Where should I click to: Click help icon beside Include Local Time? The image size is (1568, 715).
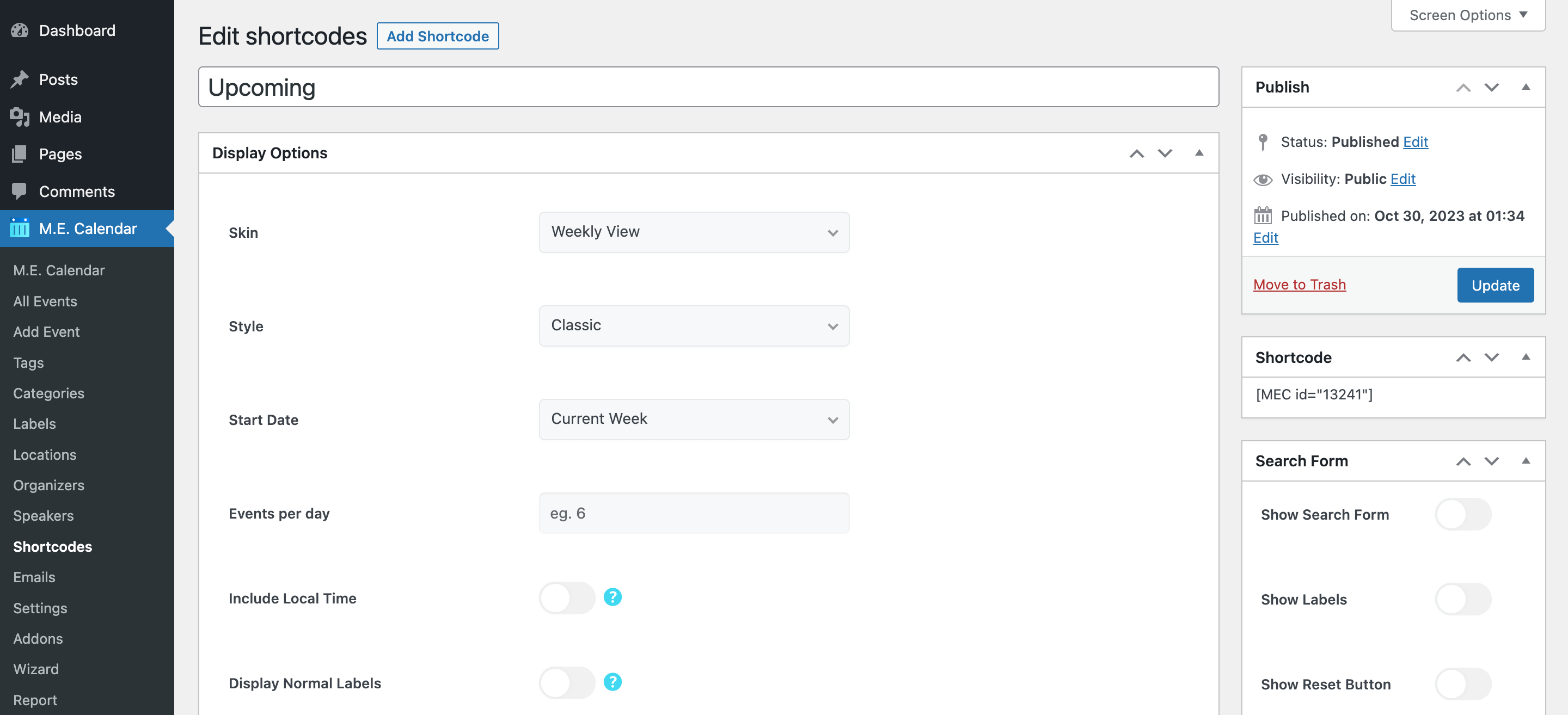tap(612, 597)
